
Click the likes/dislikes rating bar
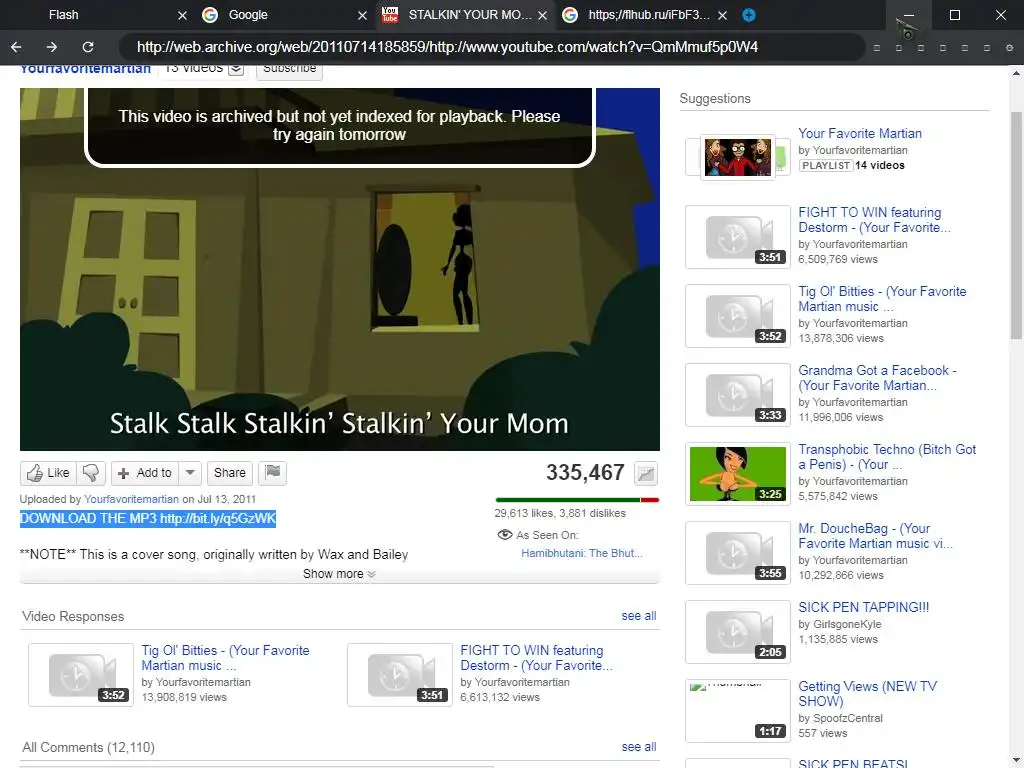[x=577, y=500]
